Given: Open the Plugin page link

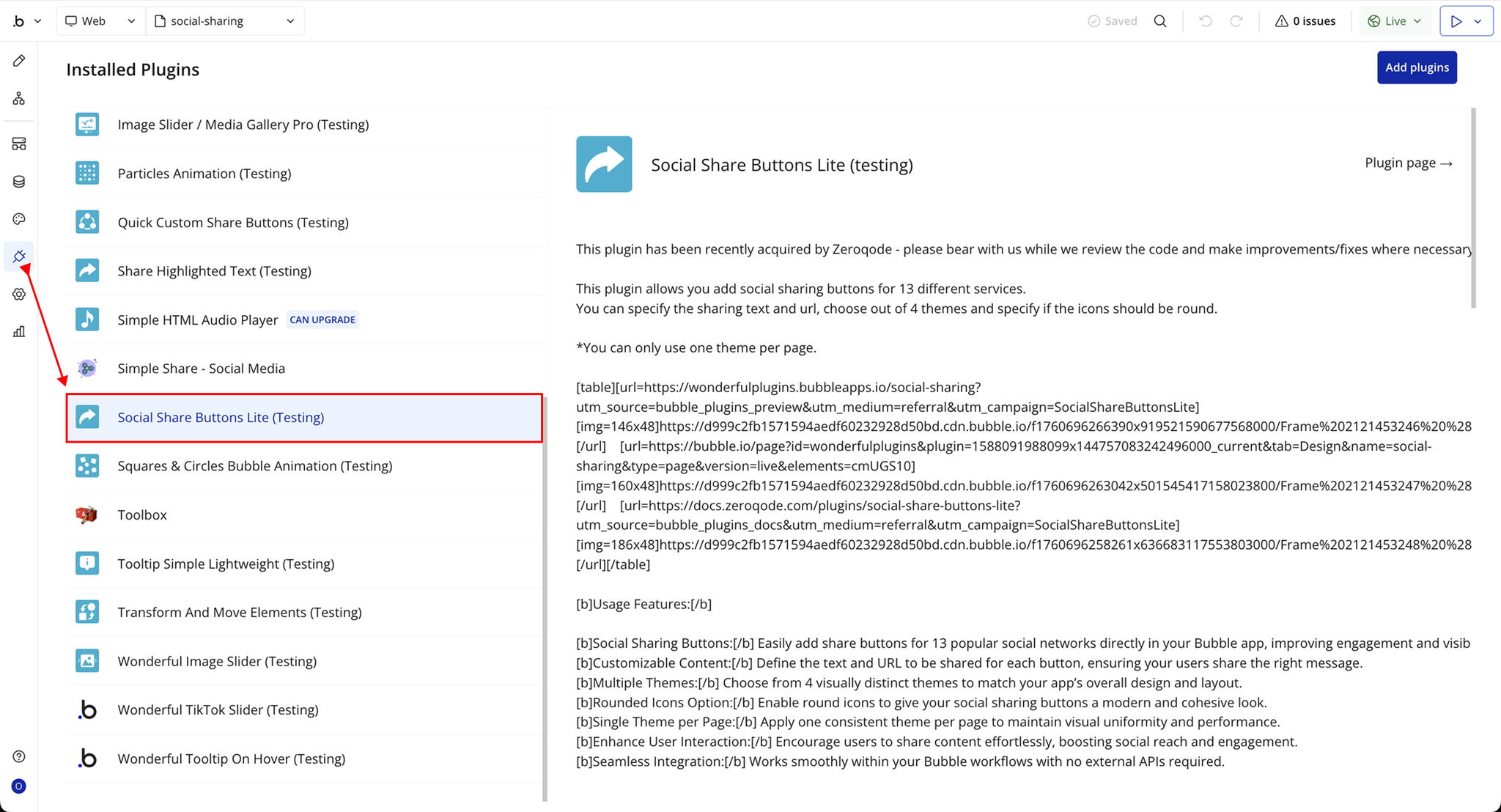Looking at the screenshot, I should [x=1408, y=163].
